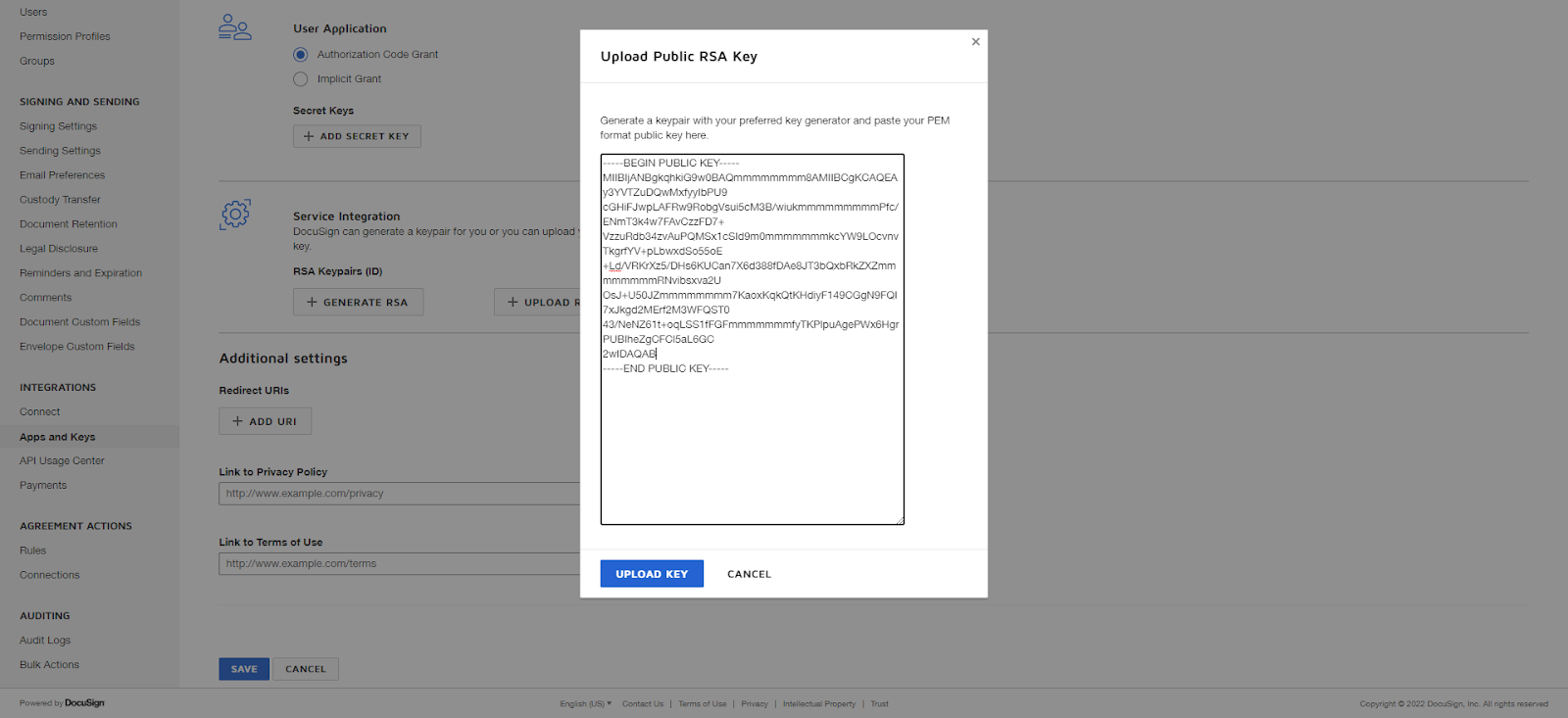The width and height of the screenshot is (1568, 718).
Task: Open Bulk Actions
Action: (49, 665)
